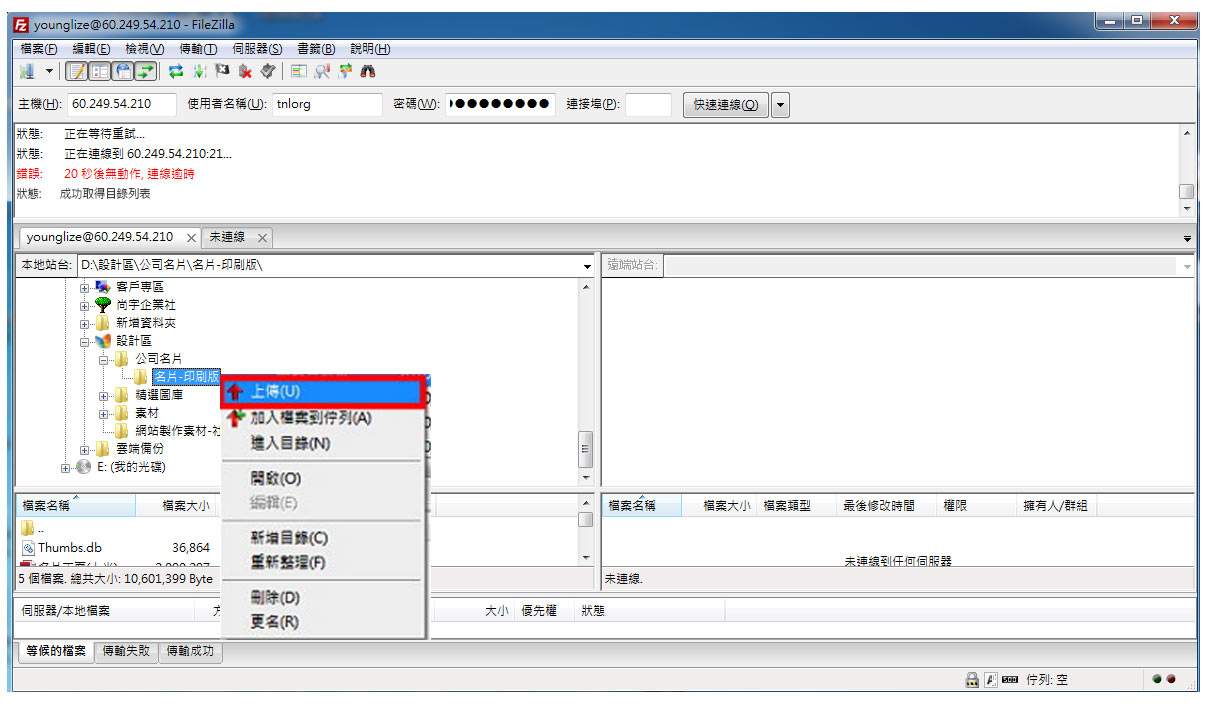
Task: Choose 更名(R) in context menu
Action: point(323,622)
